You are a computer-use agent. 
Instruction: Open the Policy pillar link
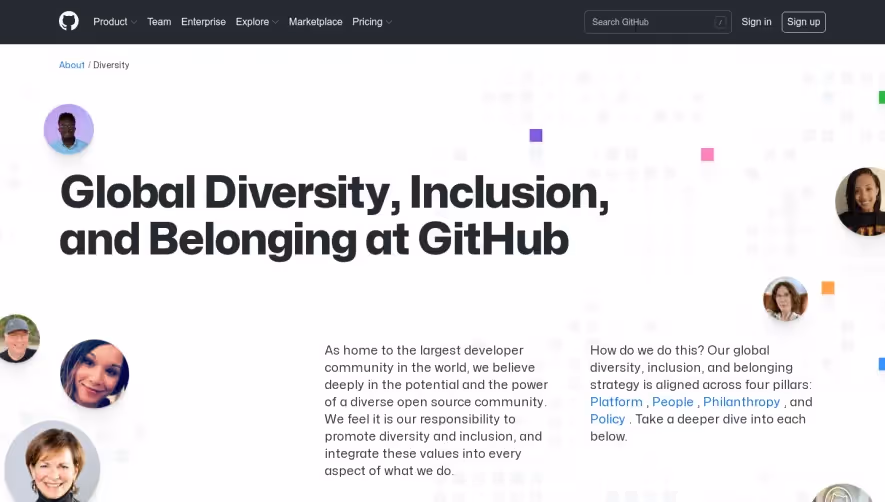[x=607, y=419]
